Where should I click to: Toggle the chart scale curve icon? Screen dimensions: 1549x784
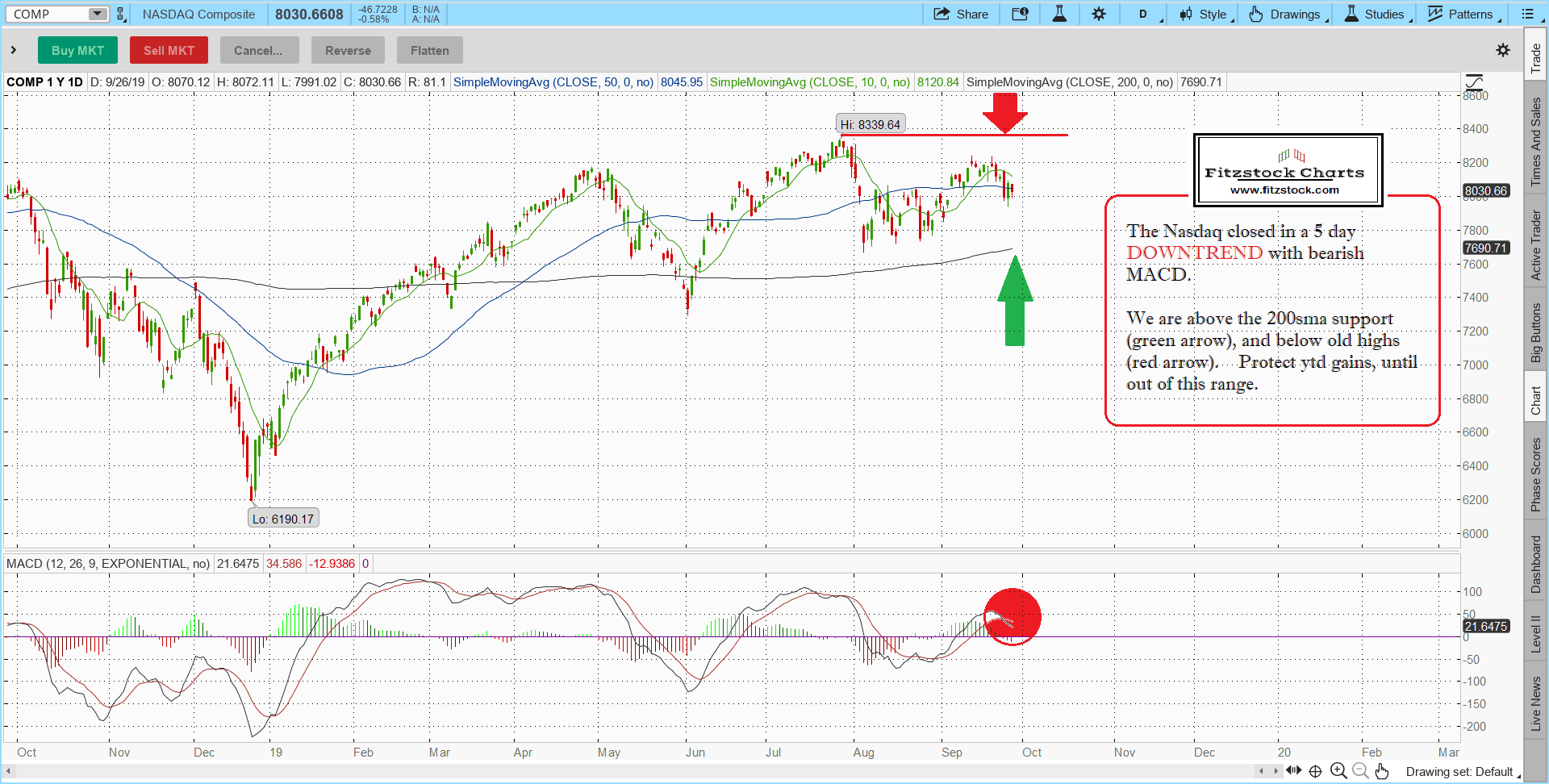(x=1474, y=81)
